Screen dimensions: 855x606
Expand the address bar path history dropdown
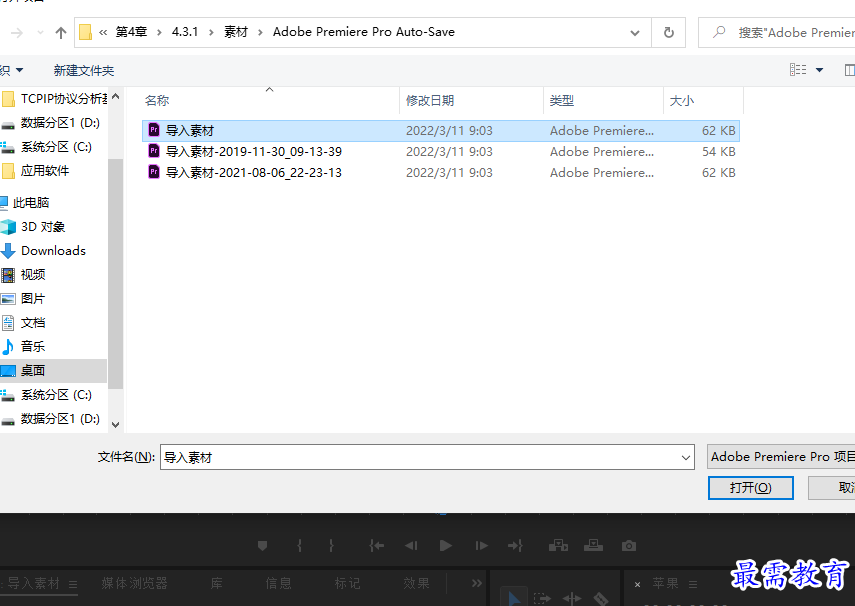[635, 33]
